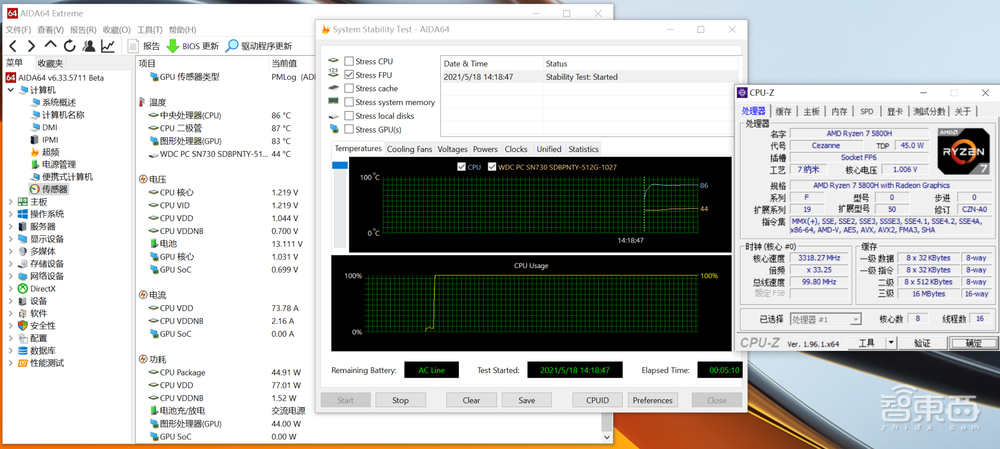
Task: Open the 内存 tab in CPU-Z
Action: click(839, 111)
